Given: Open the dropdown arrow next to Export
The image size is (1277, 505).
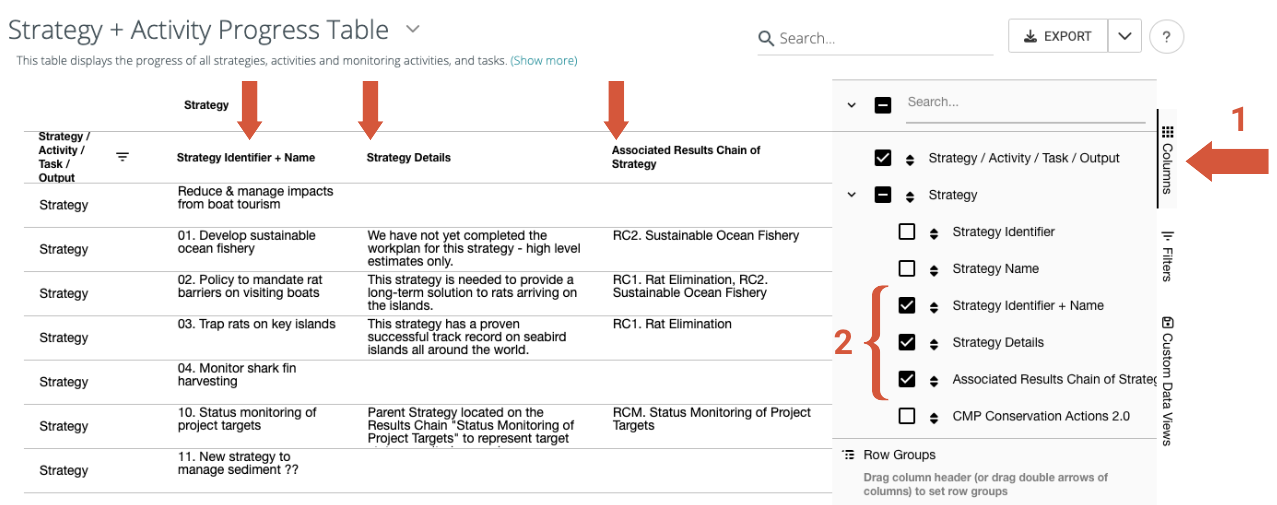Looking at the screenshot, I should click(1125, 37).
